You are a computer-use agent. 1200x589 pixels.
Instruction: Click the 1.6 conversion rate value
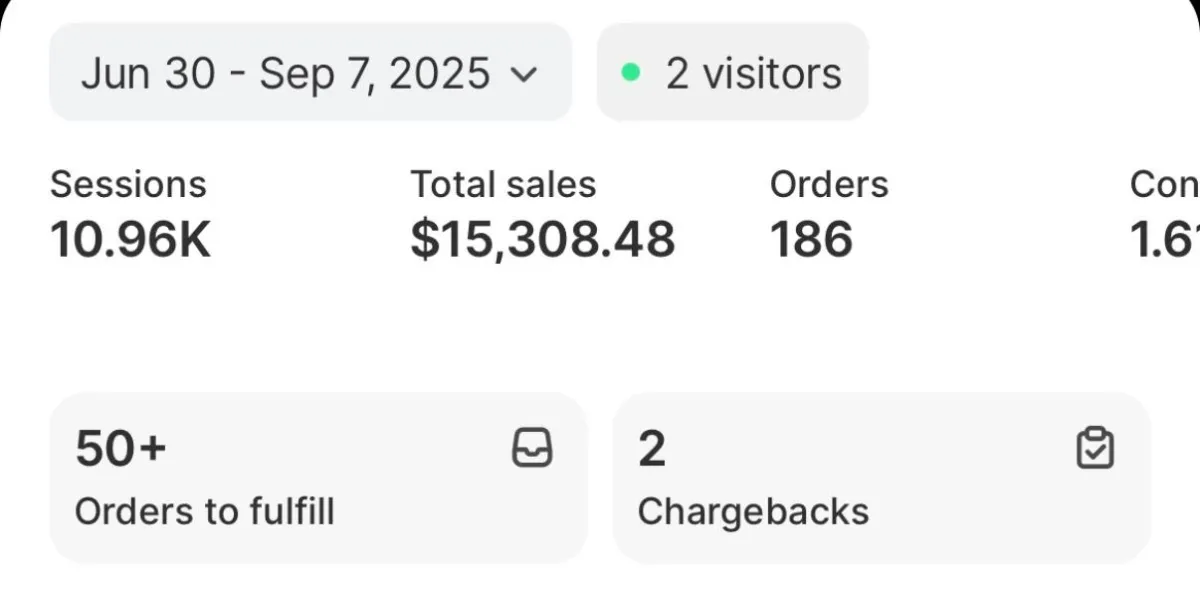(1164, 240)
